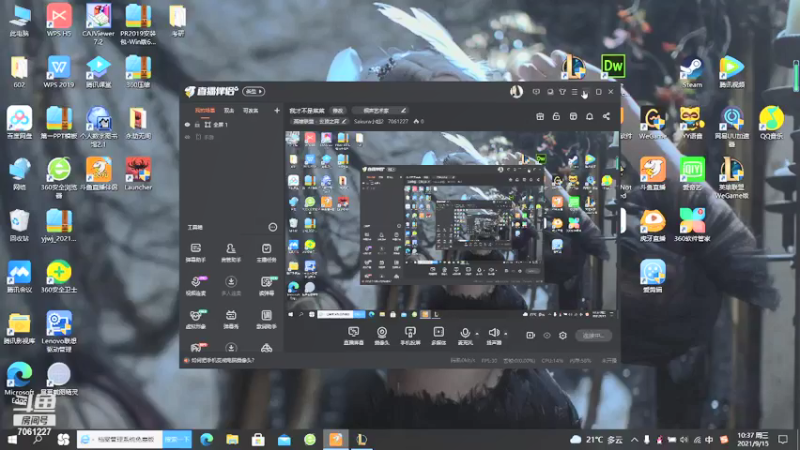Open the 主播任务 tool
This screenshot has width=800, height=450.
tap(266, 253)
